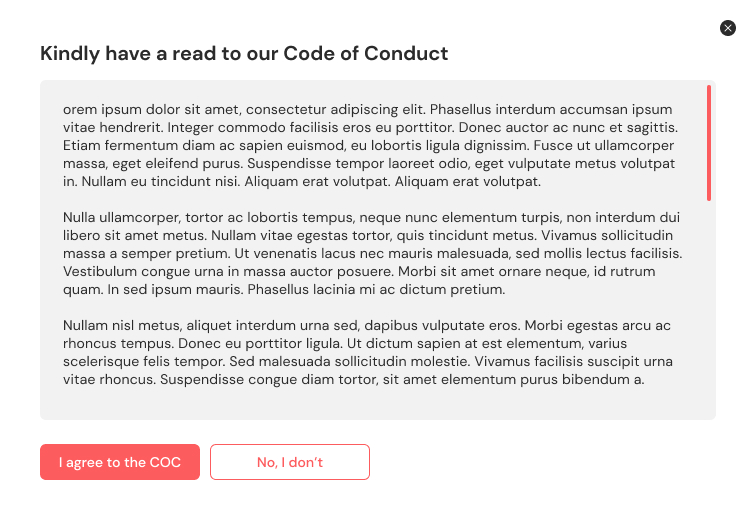This screenshot has width=756, height=520.
Task: Click the "I agree to the COC" button
Action: 120,462
